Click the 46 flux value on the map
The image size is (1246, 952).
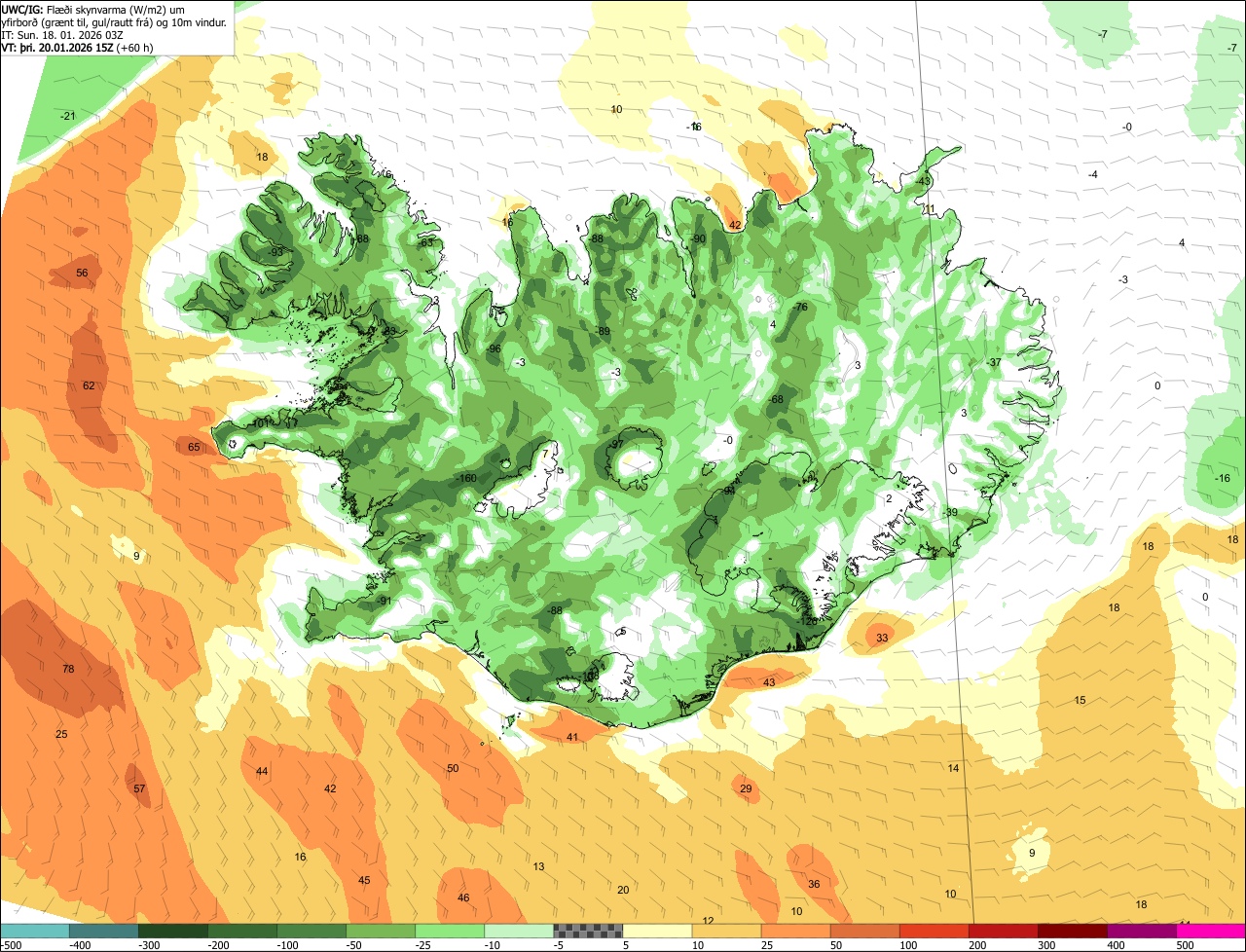463,897
